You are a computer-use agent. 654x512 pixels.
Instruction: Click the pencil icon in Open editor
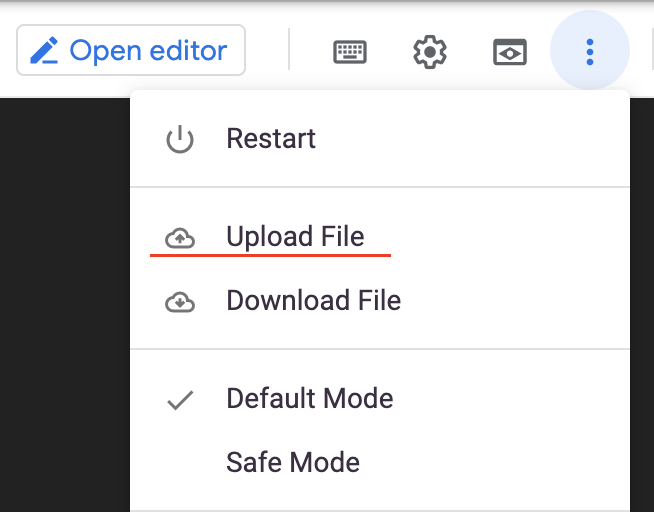[44, 51]
